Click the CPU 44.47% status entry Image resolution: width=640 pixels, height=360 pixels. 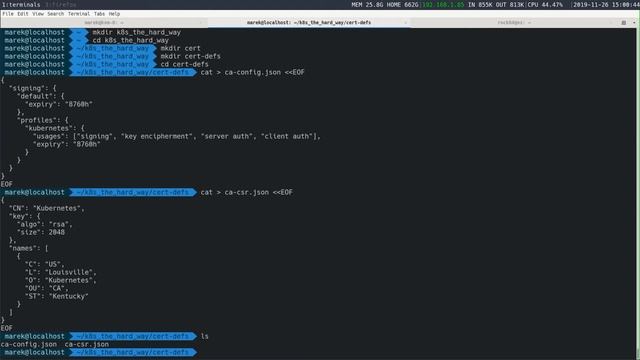(545, 4)
